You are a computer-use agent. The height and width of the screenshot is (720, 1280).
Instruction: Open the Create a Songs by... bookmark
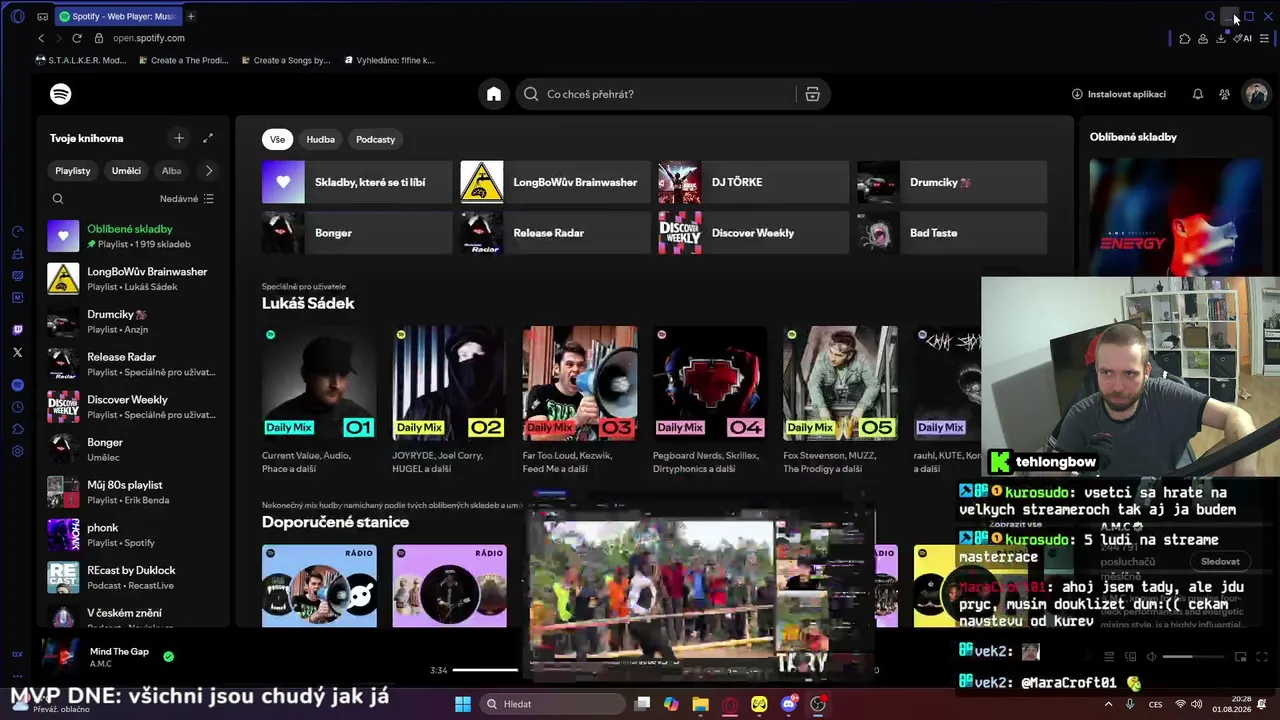[x=285, y=60]
